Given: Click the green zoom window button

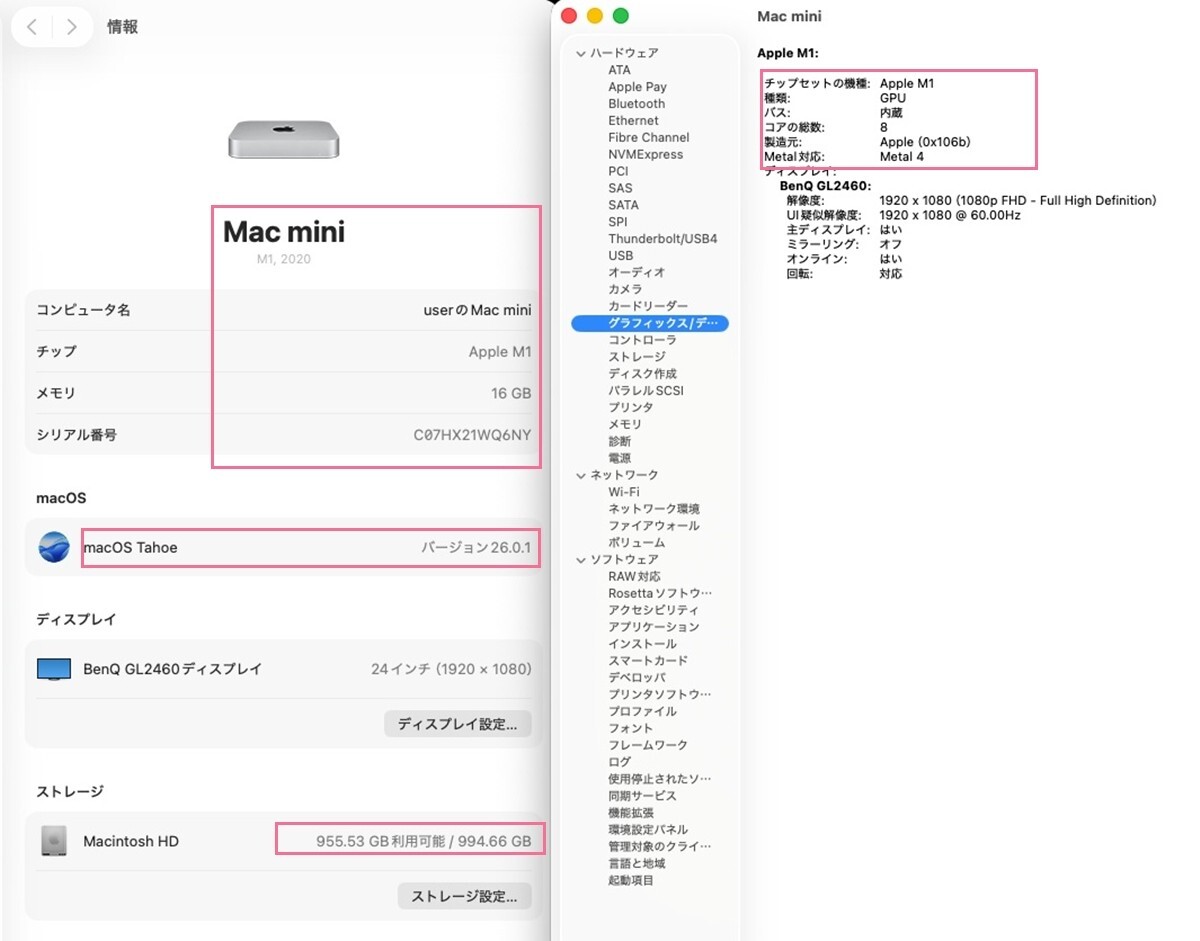Looking at the screenshot, I should 620,15.
